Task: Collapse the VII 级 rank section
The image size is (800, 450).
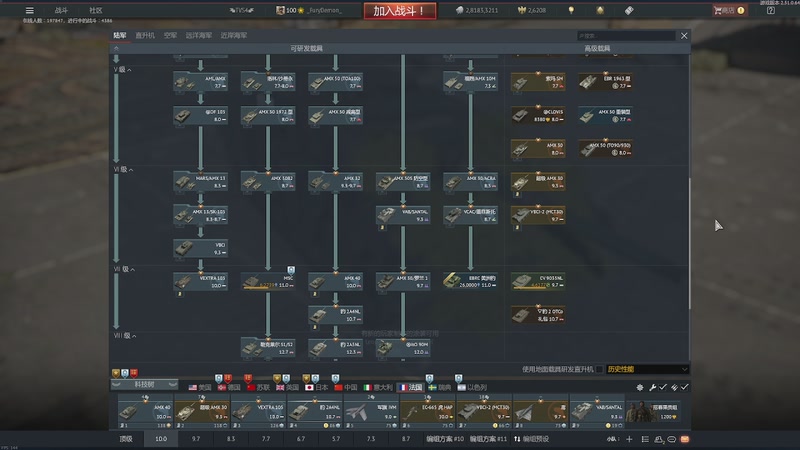Action: pyautogui.click(x=124, y=269)
